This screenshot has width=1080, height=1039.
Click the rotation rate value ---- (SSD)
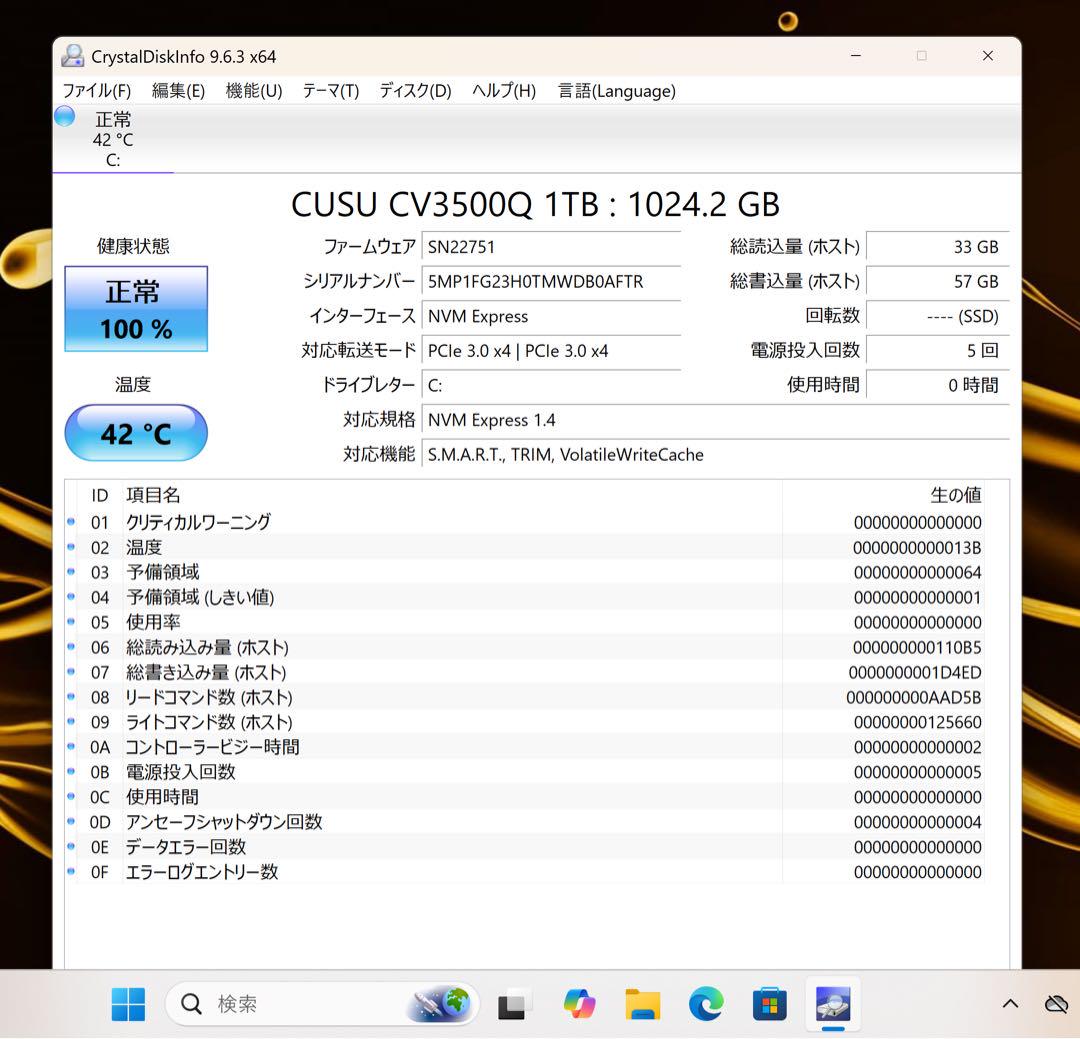(938, 316)
